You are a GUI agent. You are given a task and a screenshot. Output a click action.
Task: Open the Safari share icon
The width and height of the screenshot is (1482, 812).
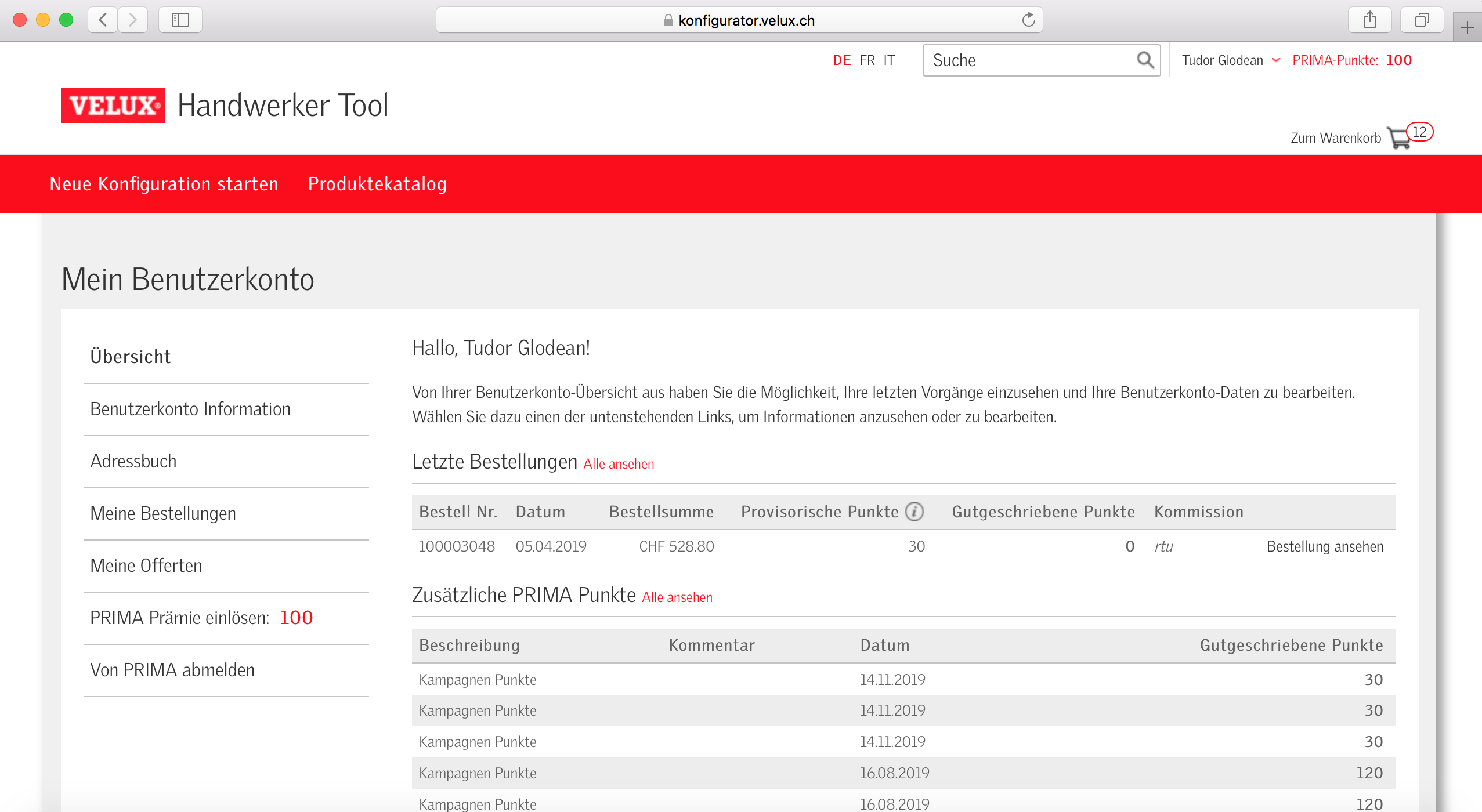tap(1370, 20)
